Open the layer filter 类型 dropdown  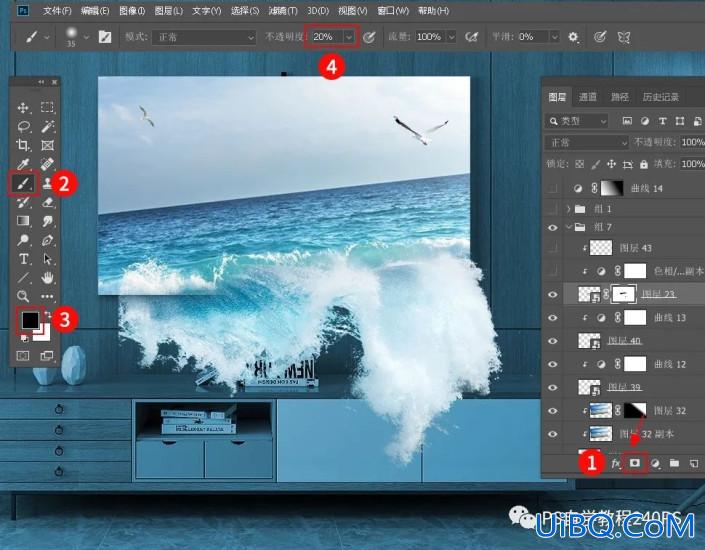[x=577, y=121]
